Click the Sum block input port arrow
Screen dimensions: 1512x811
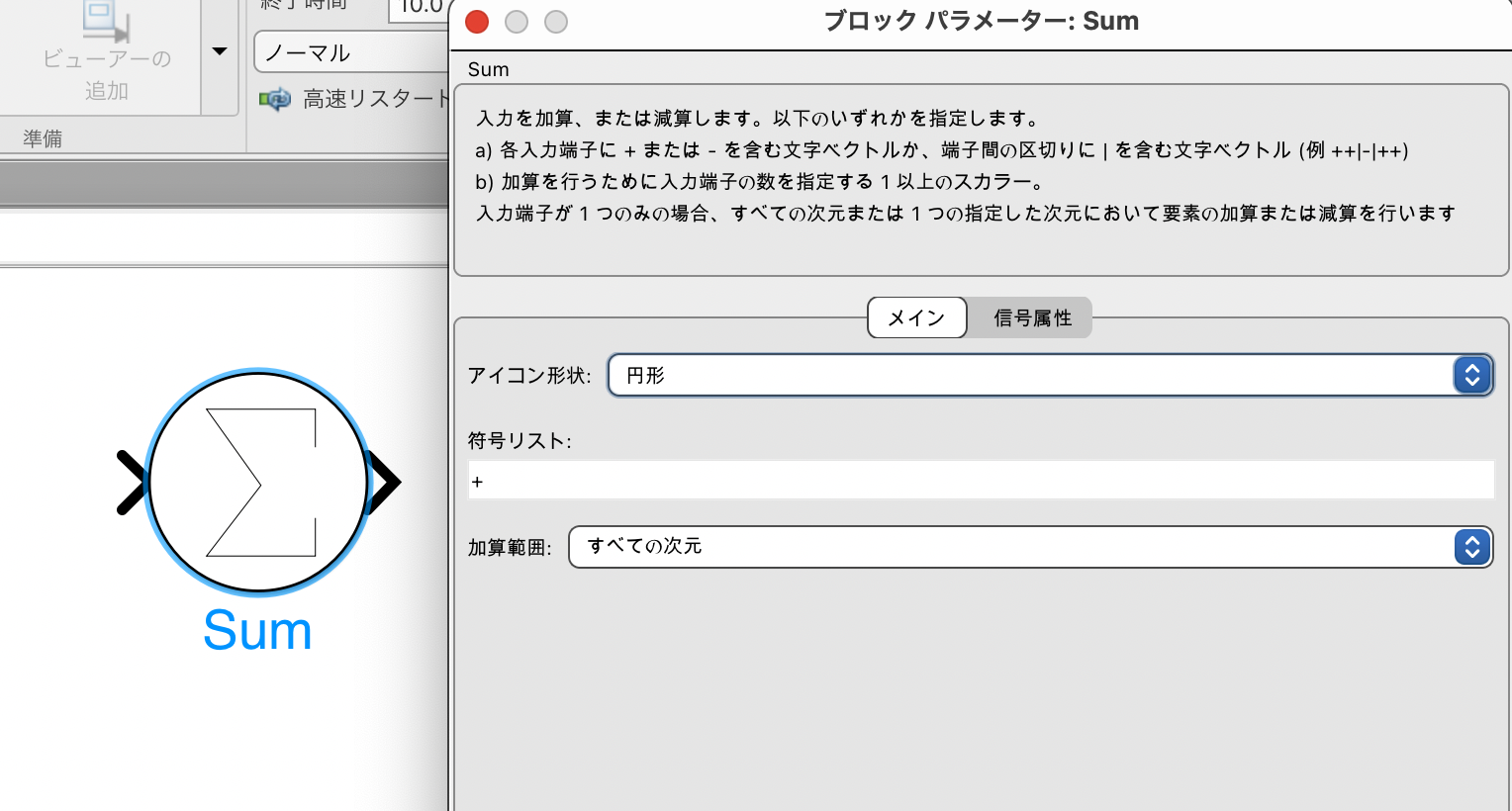(132, 482)
